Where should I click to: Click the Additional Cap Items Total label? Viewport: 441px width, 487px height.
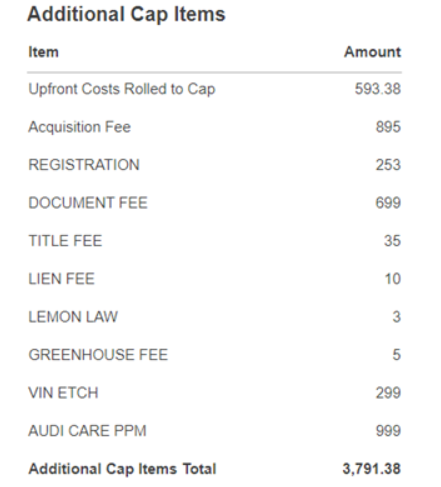(x=122, y=469)
